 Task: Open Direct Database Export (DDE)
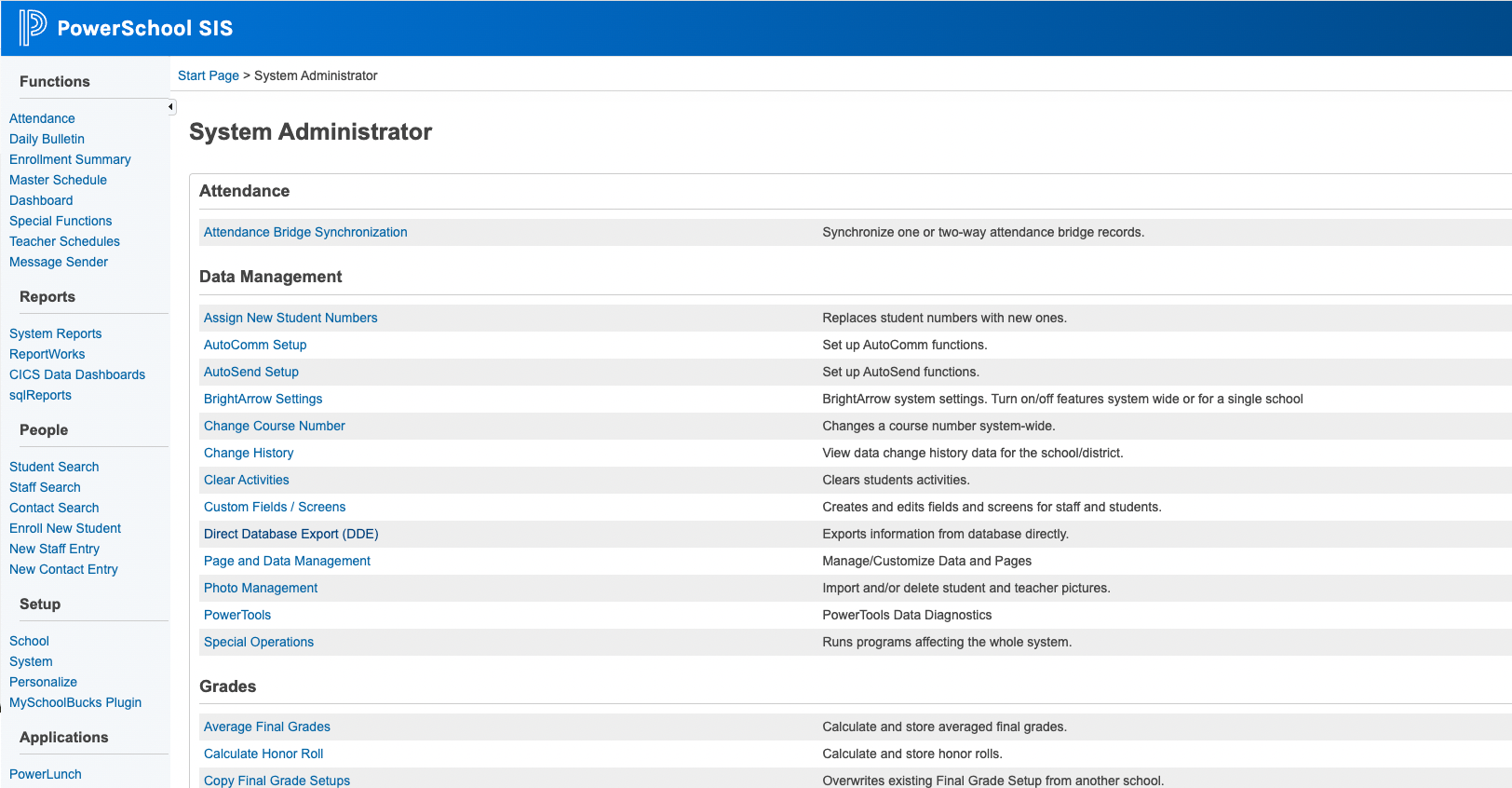click(x=291, y=534)
